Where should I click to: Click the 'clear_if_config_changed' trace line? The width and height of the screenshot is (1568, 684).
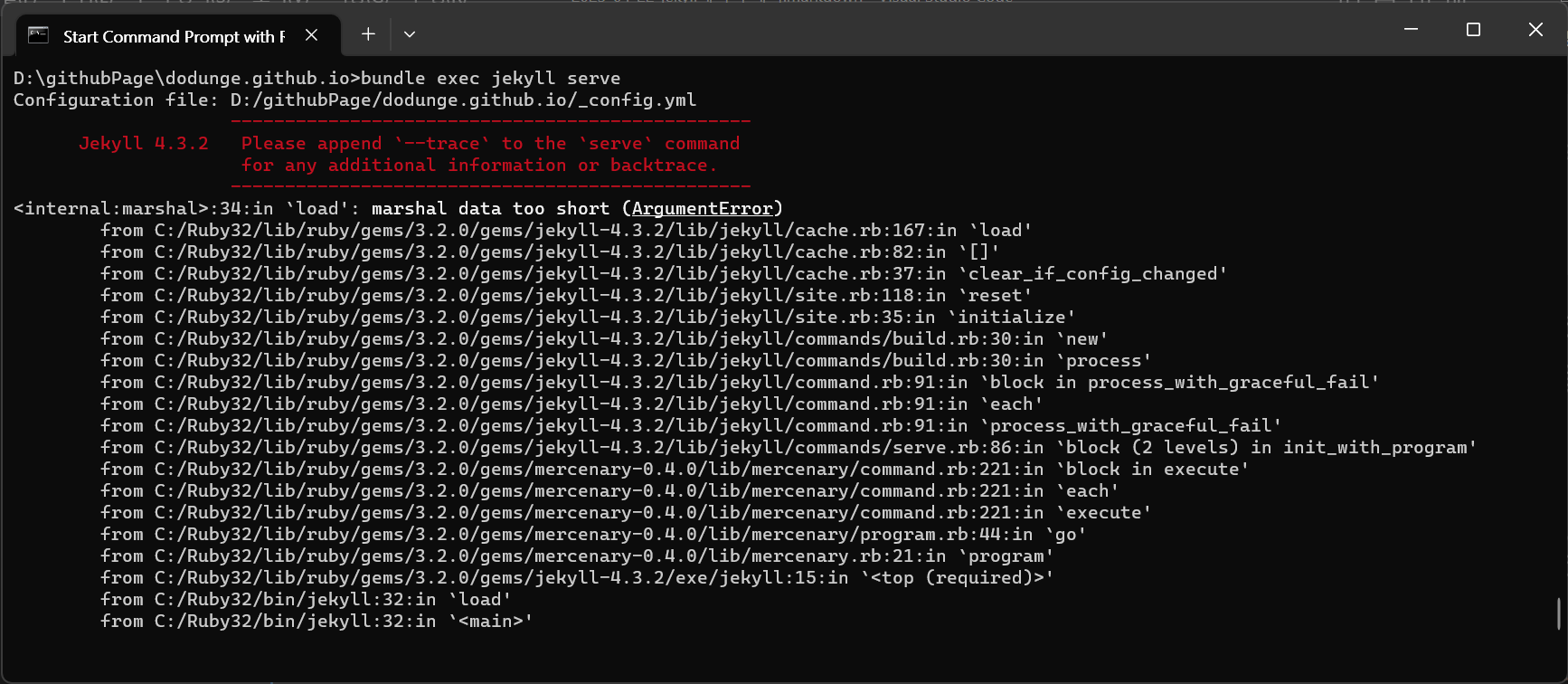(x=664, y=274)
